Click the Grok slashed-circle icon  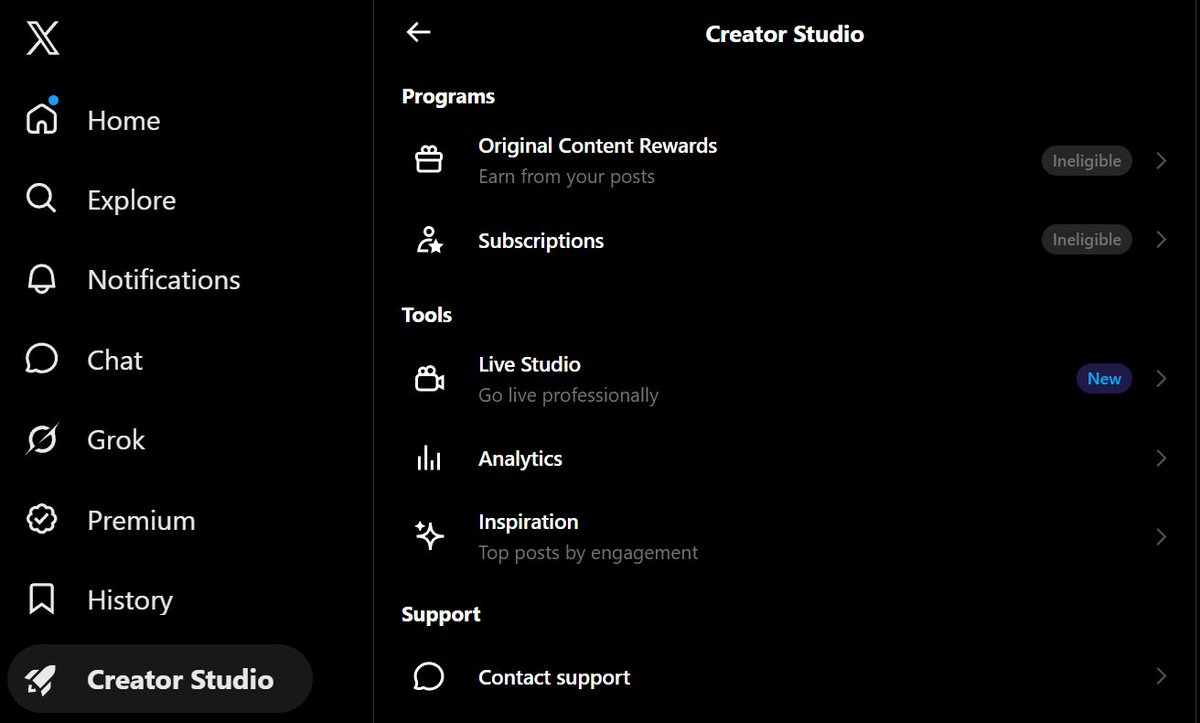[x=42, y=439]
